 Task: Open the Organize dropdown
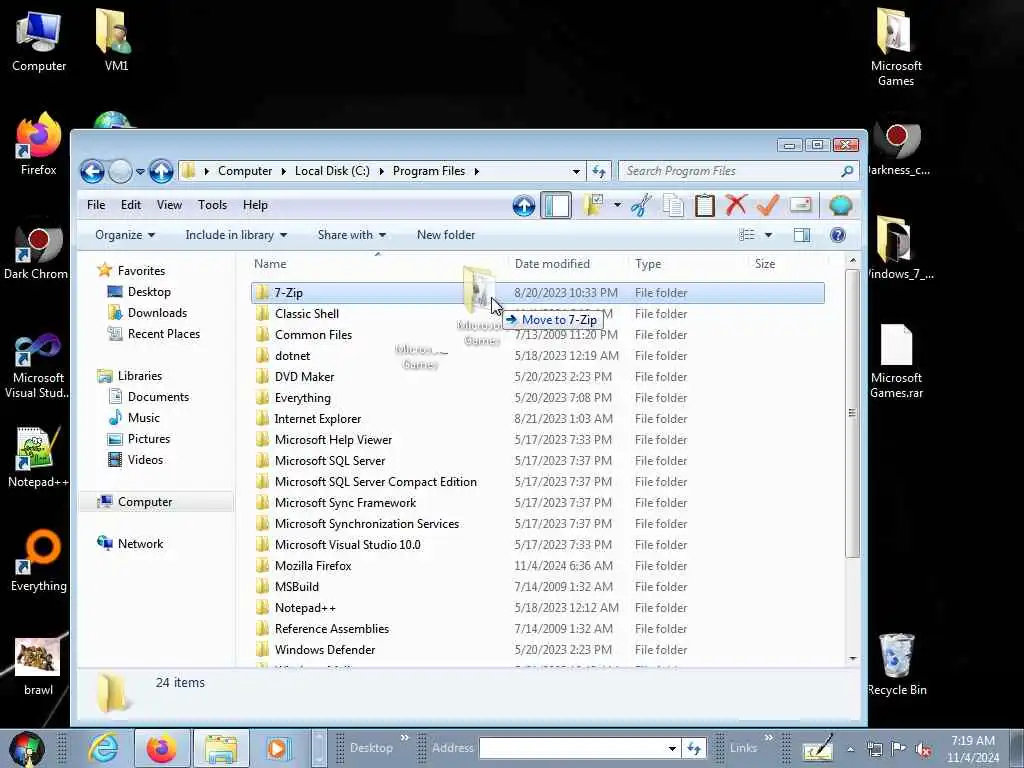tap(125, 235)
